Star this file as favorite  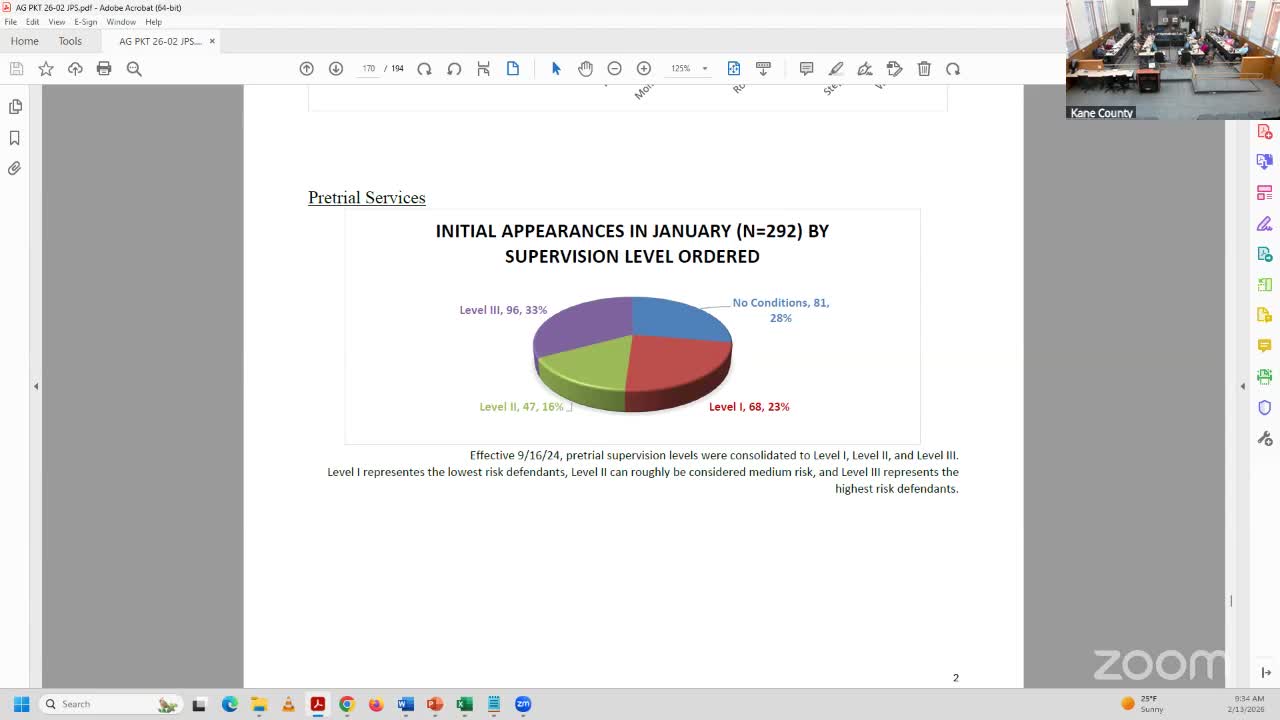pyautogui.click(x=46, y=69)
